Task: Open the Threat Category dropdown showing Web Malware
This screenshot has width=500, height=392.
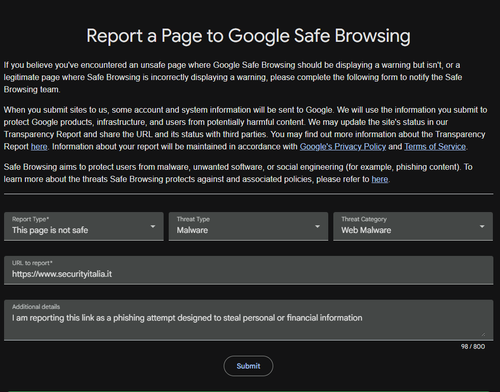Action: pyautogui.click(x=413, y=226)
